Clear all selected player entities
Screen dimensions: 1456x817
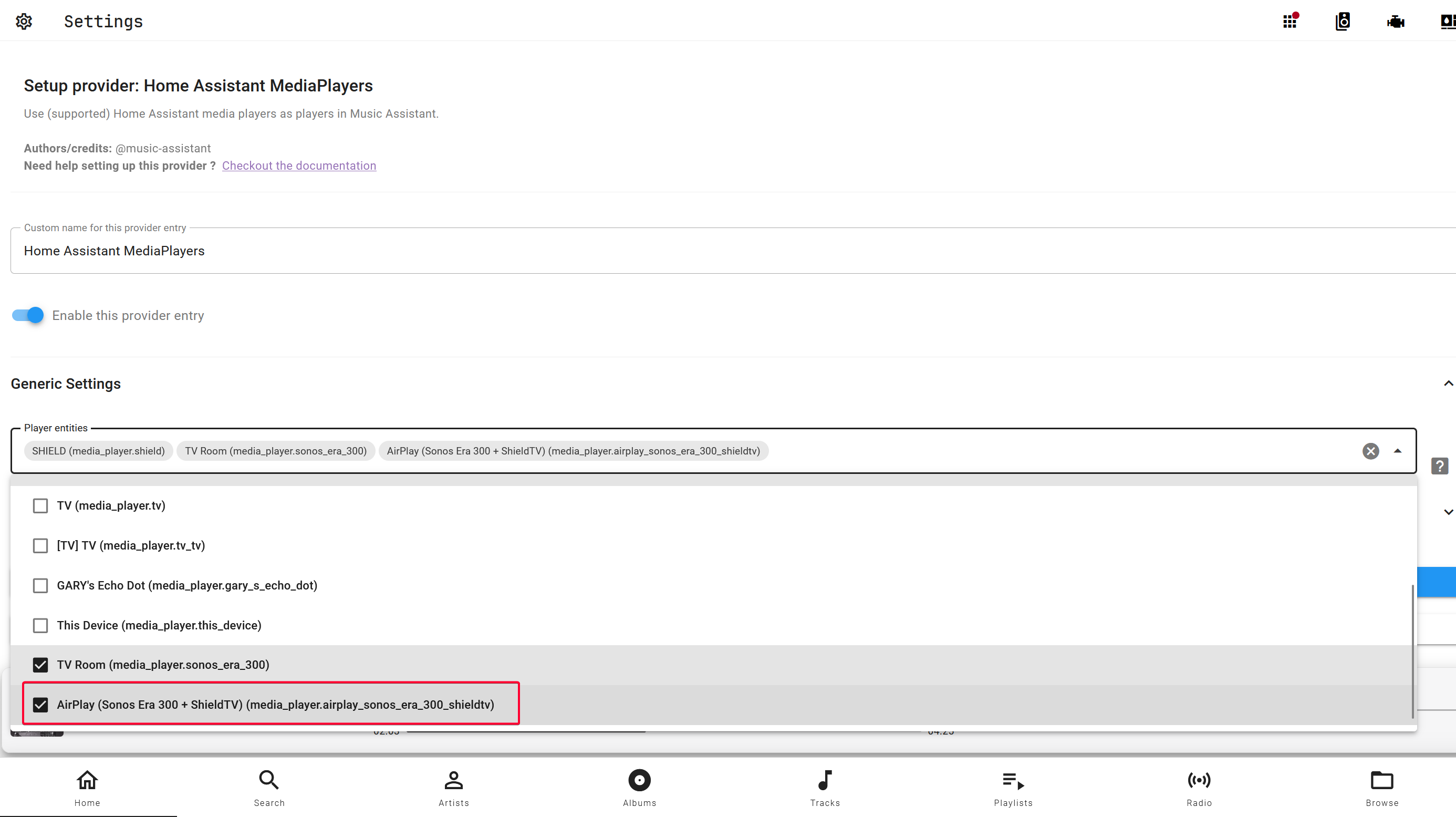(x=1370, y=451)
